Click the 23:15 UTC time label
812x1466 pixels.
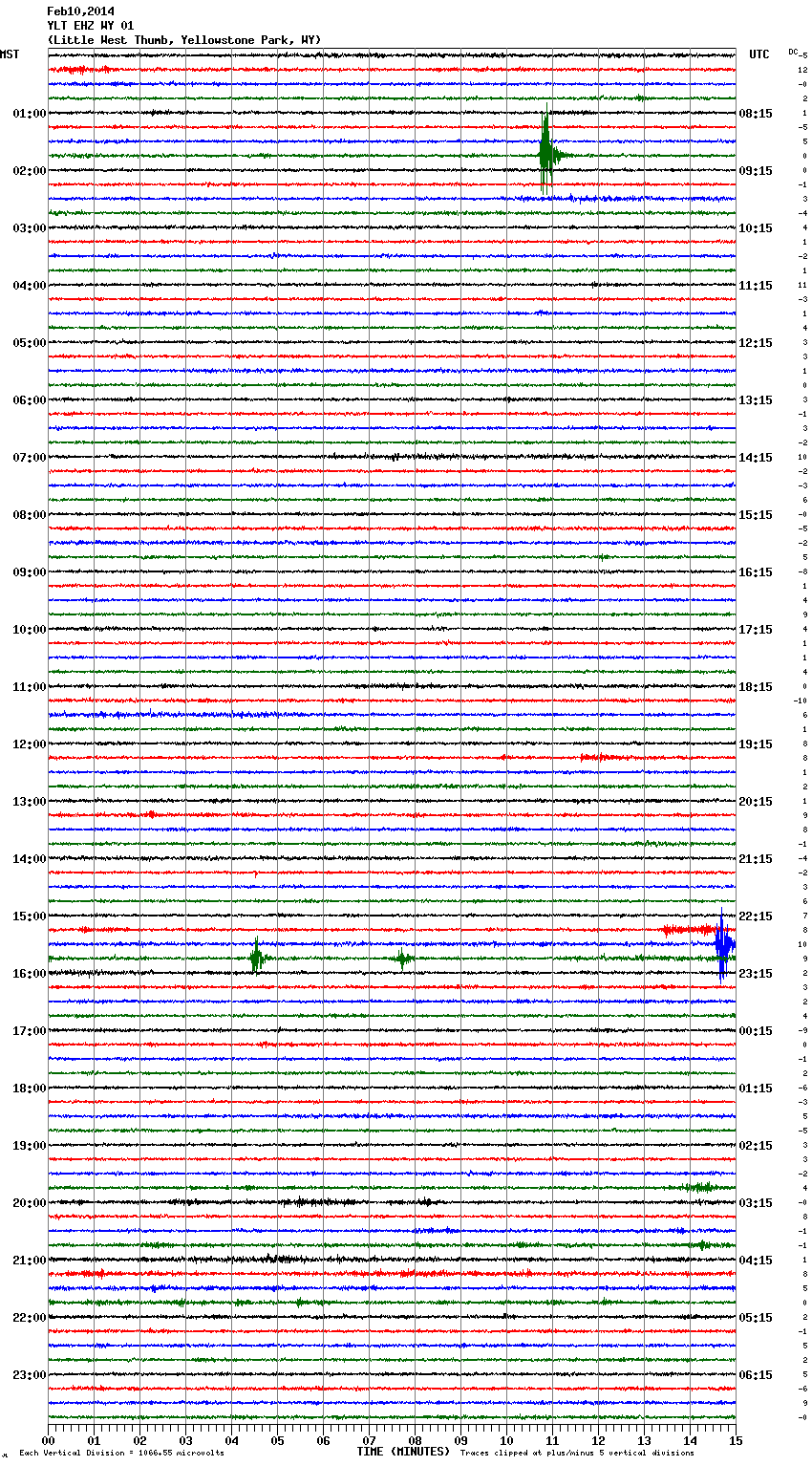[x=756, y=974]
